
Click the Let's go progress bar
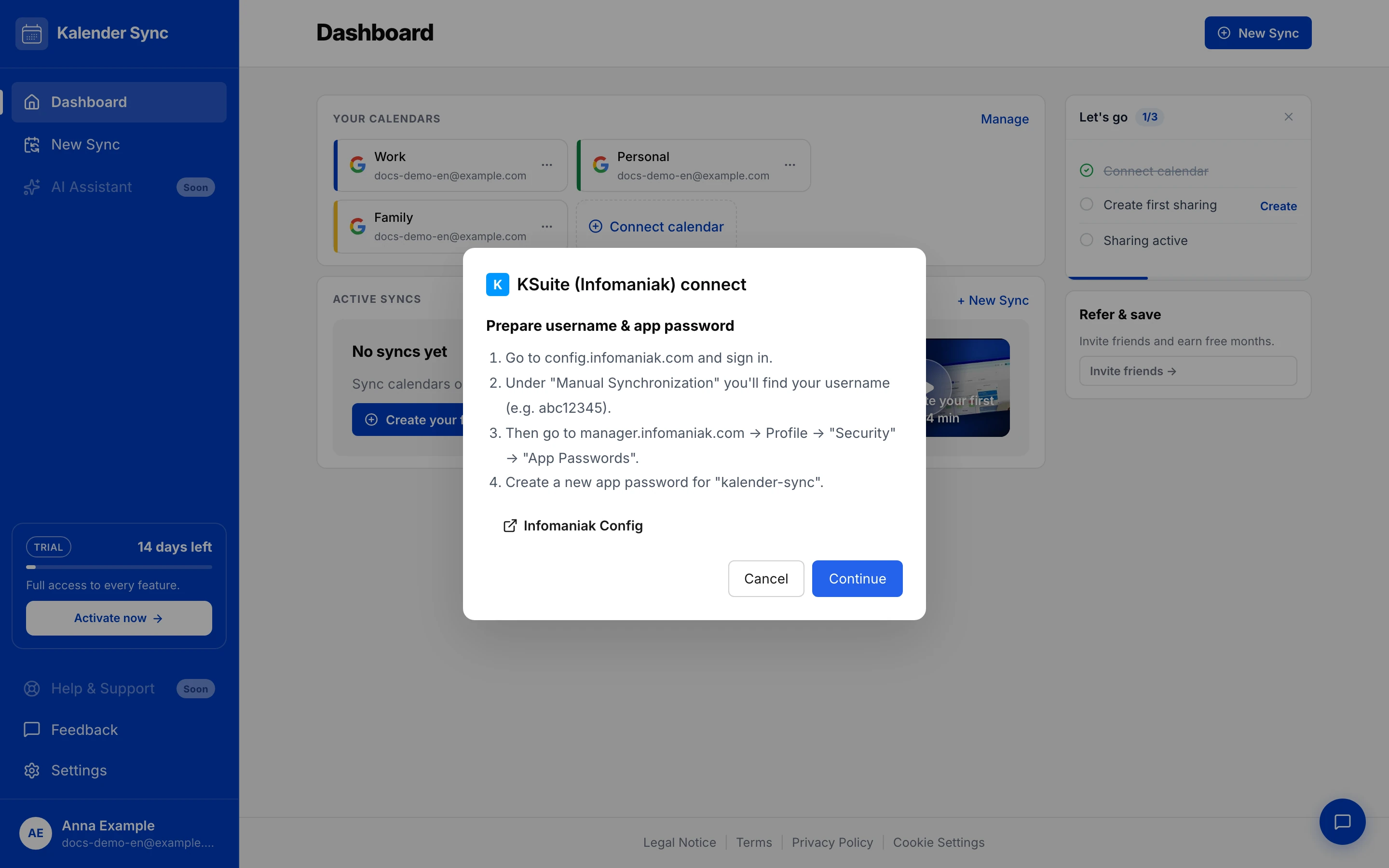tap(1188, 278)
